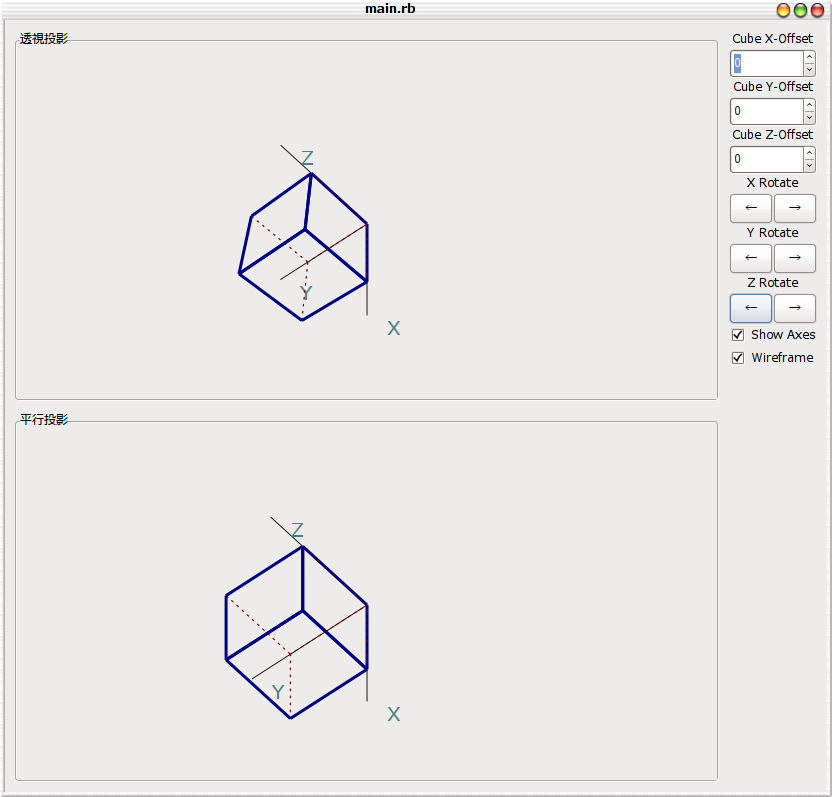Click the Y Rotate label

773,232
